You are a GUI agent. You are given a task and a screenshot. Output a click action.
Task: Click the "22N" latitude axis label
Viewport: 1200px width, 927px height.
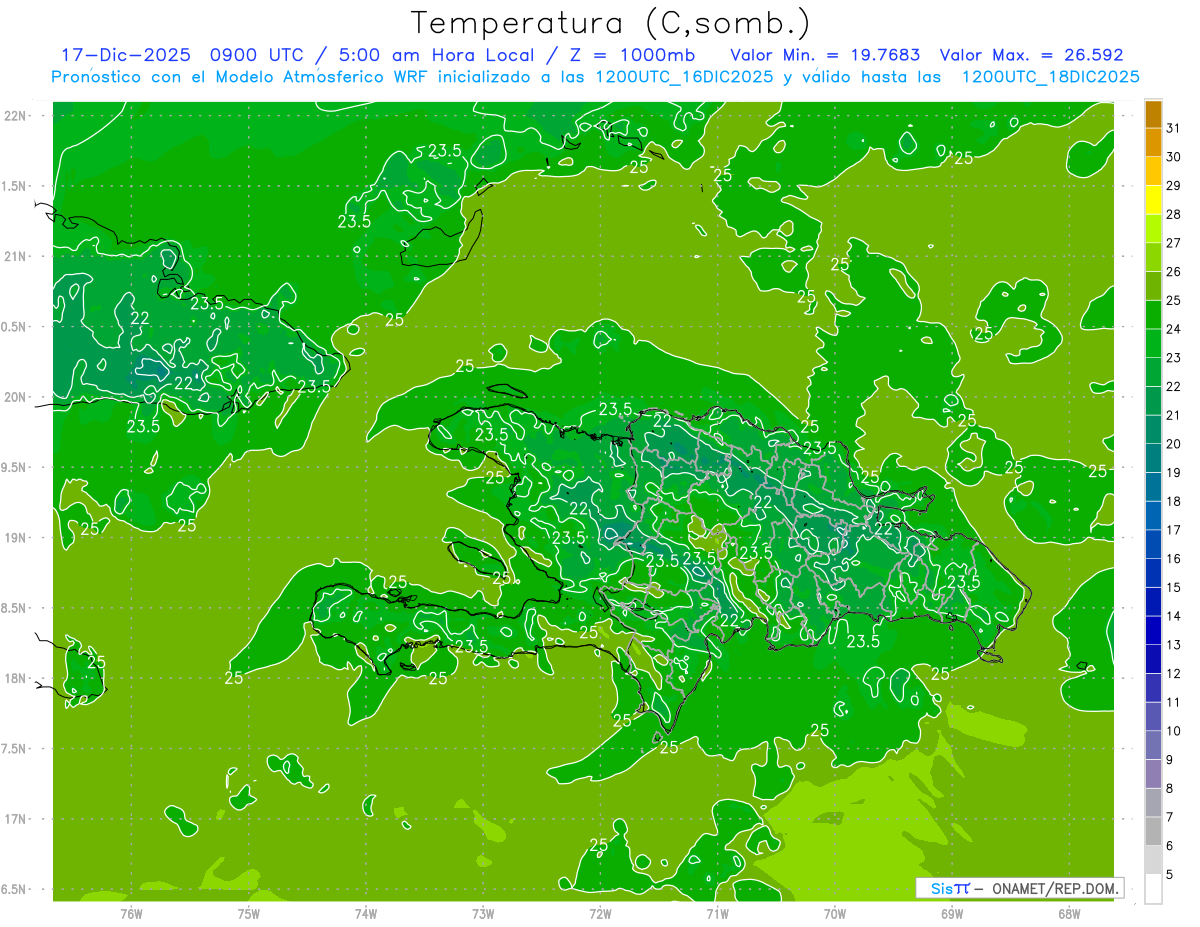tap(17, 116)
